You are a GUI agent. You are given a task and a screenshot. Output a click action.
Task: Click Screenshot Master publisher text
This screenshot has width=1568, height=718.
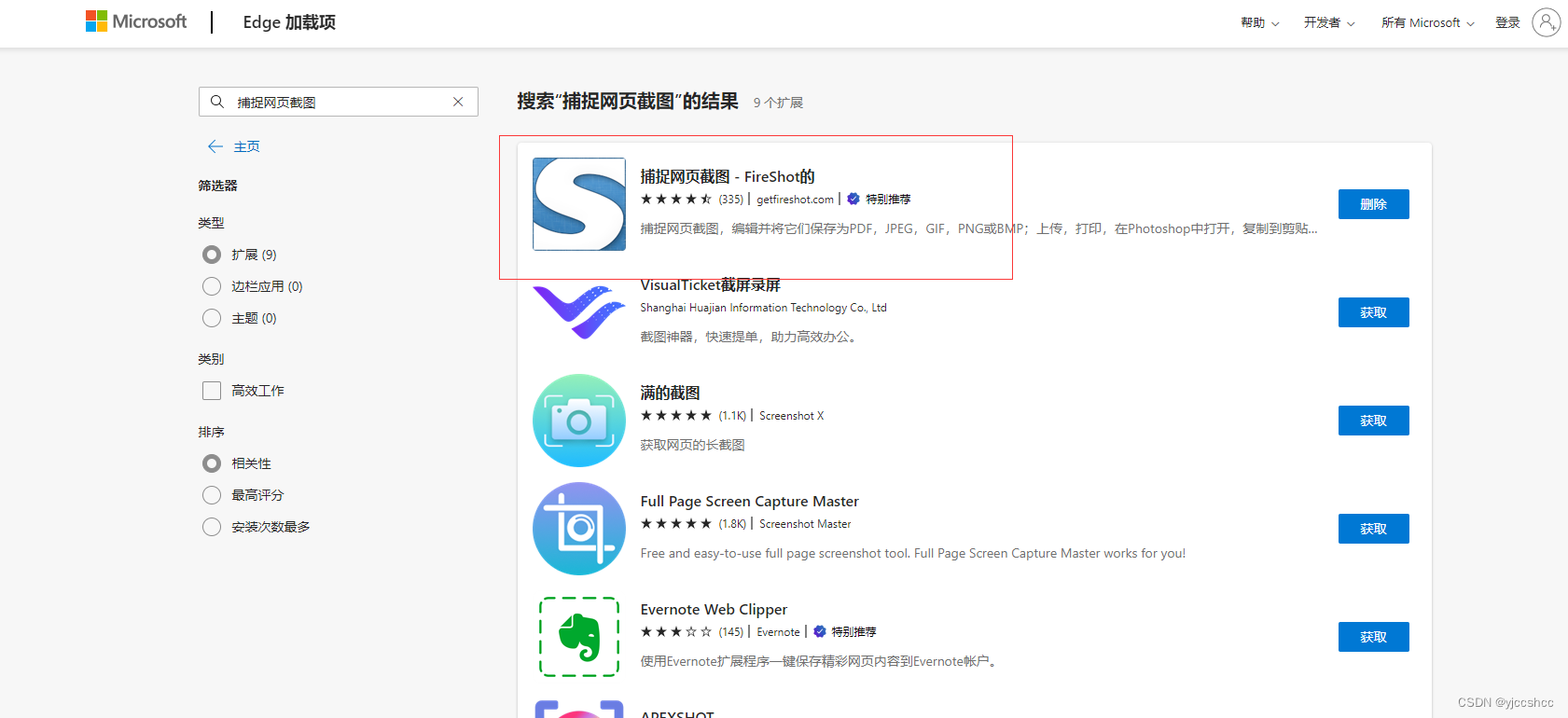pos(805,523)
